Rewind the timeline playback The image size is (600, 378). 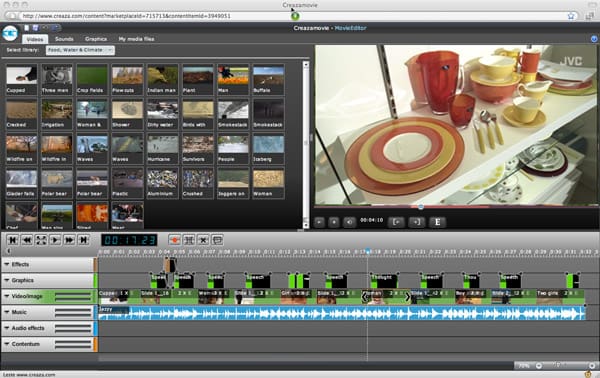tap(26, 240)
